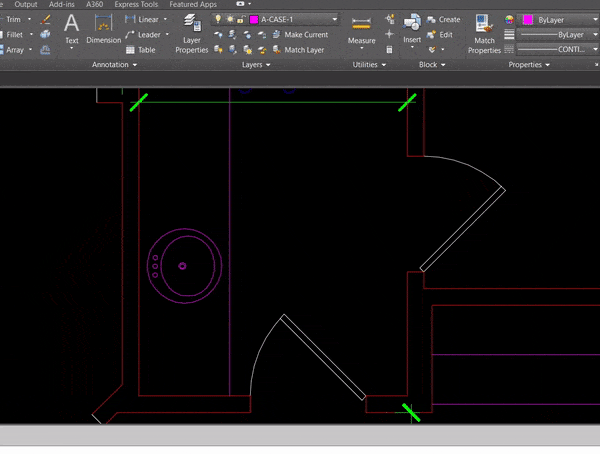Select the purple sink circle in drawing

(184, 266)
